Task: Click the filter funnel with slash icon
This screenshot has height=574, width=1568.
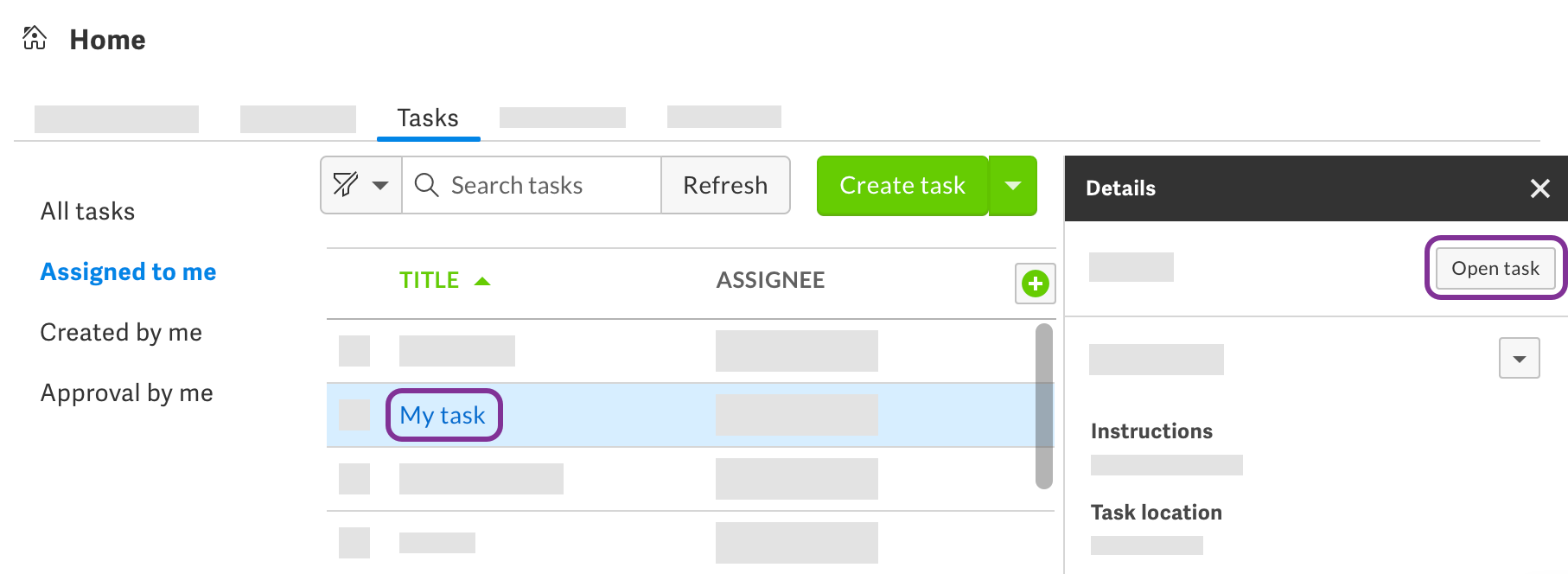Action: pyautogui.click(x=344, y=185)
